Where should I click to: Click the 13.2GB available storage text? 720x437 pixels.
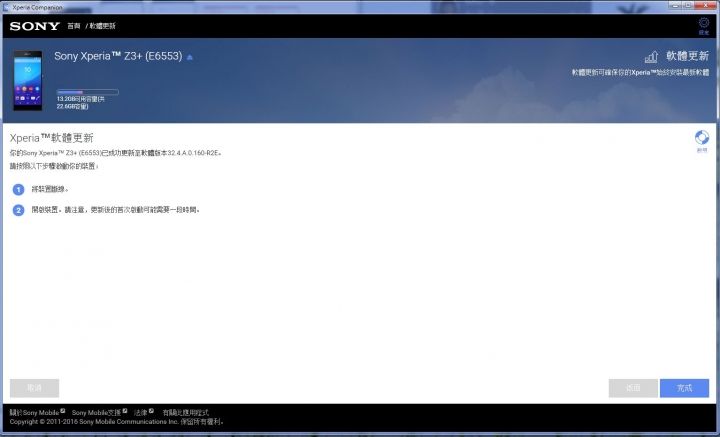click(80, 102)
